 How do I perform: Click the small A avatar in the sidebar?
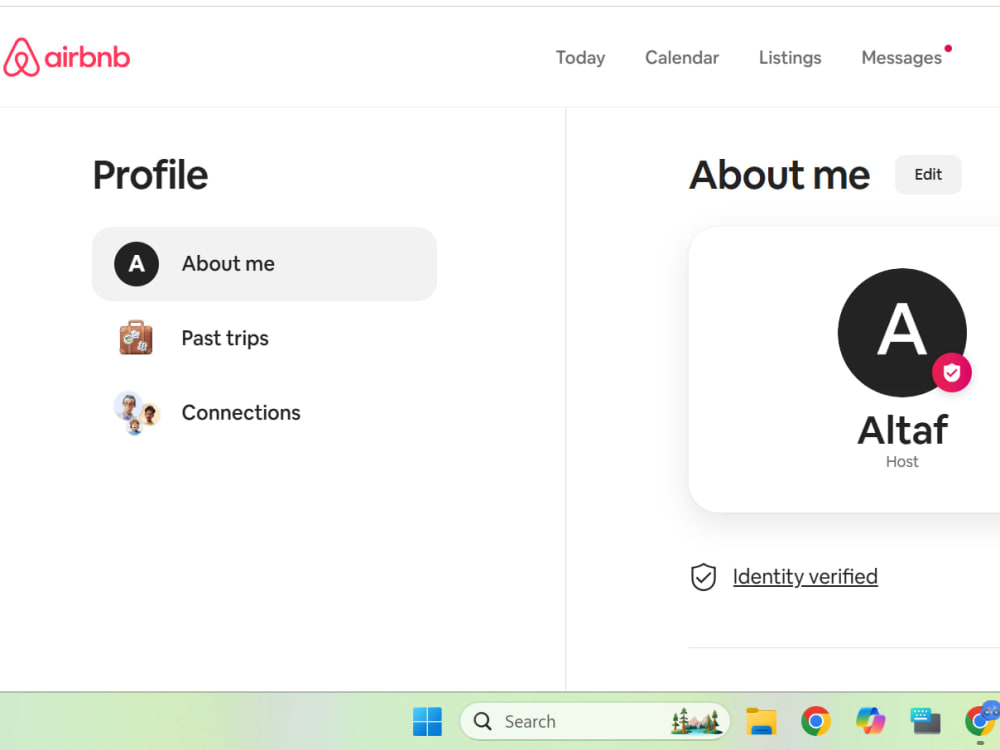(136, 264)
